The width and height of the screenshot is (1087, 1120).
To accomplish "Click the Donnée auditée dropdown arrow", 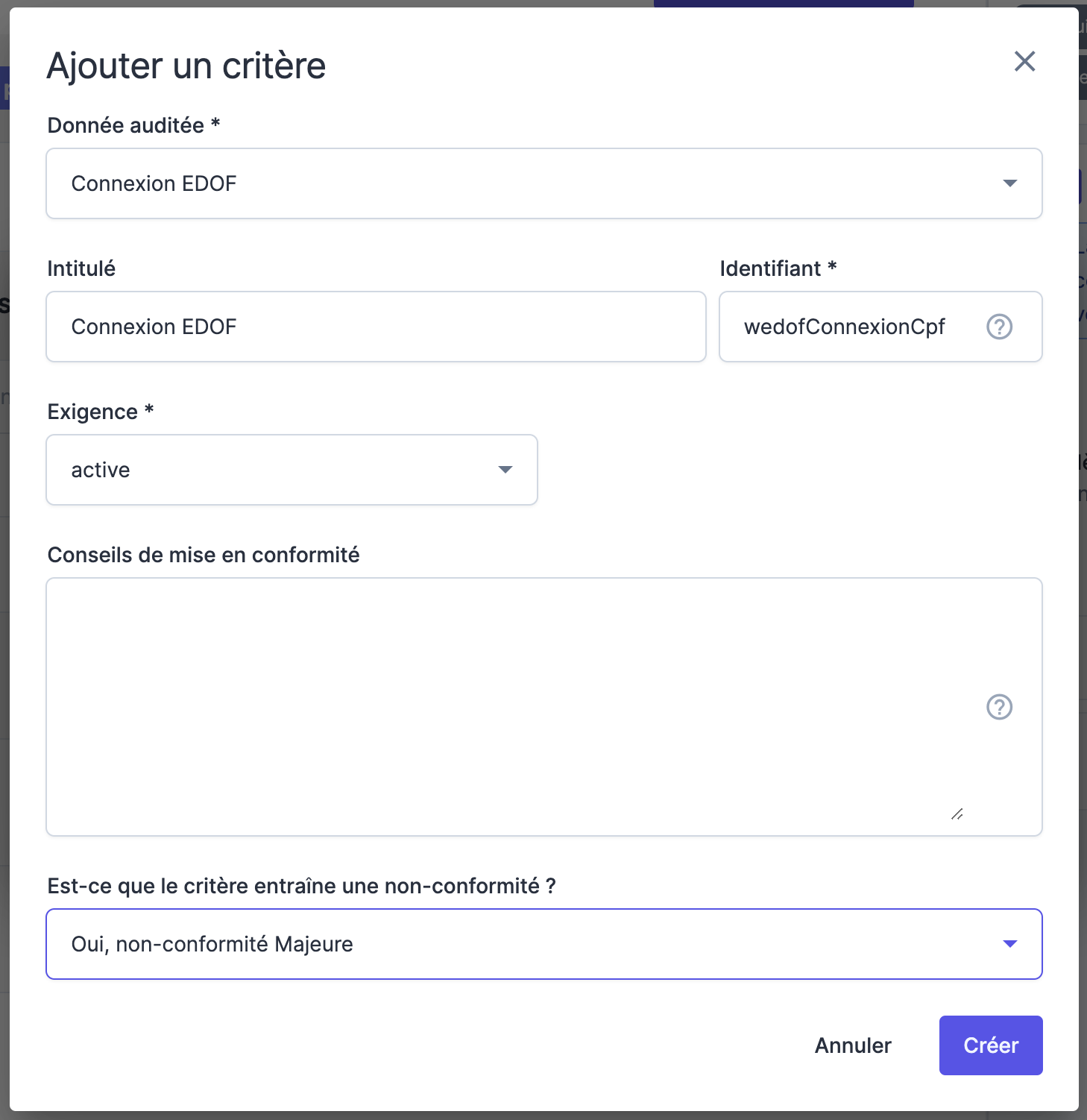I will tap(1010, 183).
